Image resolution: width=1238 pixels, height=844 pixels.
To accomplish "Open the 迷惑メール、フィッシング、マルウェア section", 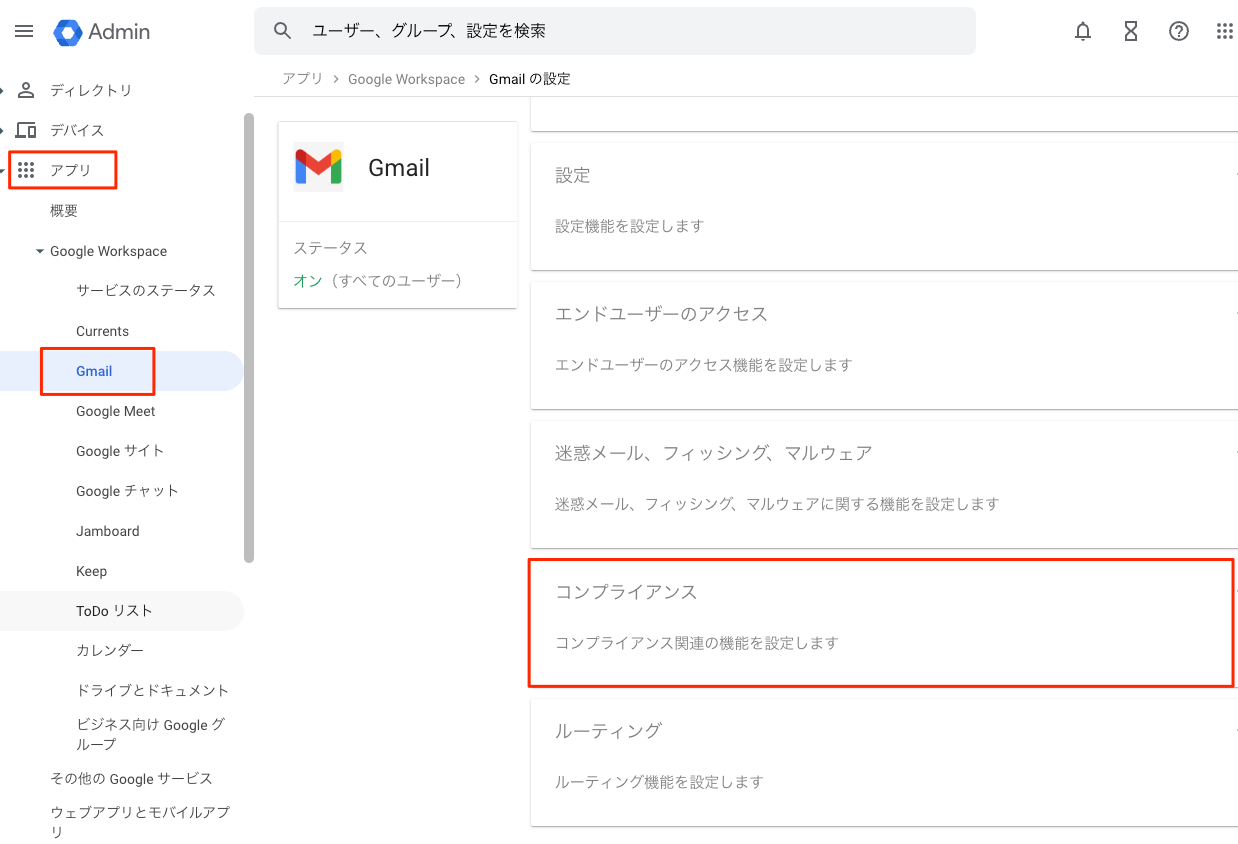I will click(x=884, y=484).
